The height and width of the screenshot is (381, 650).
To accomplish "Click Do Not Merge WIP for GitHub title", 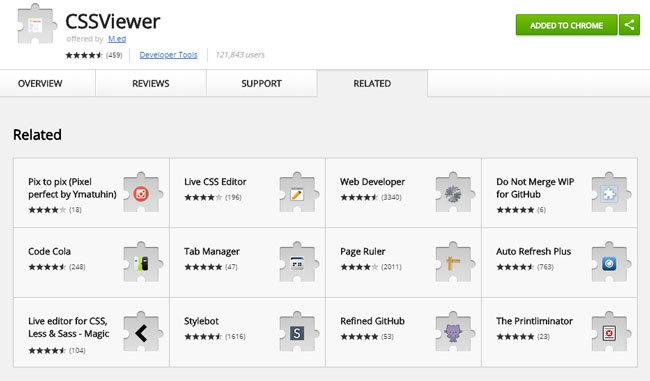I will [535, 188].
